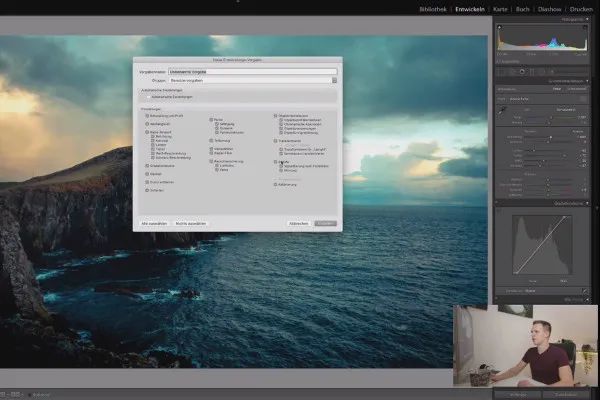600x400 pixels.
Task: Toggle Behandlung und Profil checkbox
Action: 147,116
